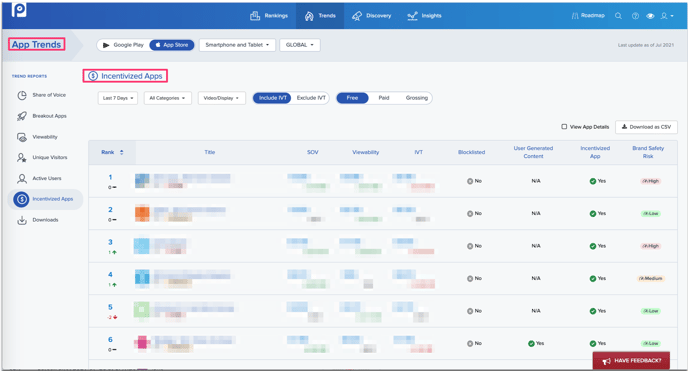This screenshot has width=688, height=371.
Task: Click the Blocklisted column header
Action: point(472,152)
